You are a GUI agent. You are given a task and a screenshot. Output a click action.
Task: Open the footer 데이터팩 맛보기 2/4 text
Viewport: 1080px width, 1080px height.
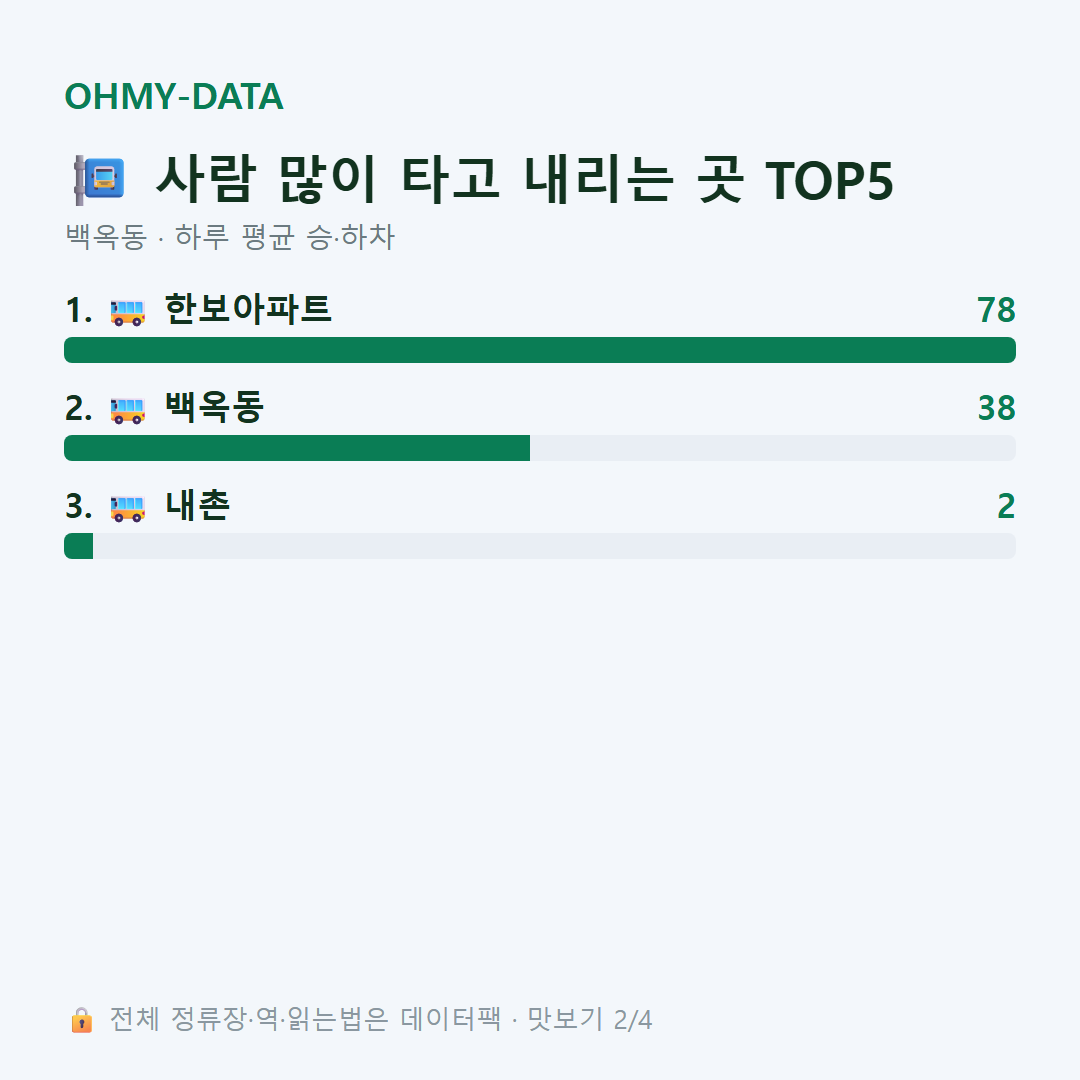(x=381, y=1019)
